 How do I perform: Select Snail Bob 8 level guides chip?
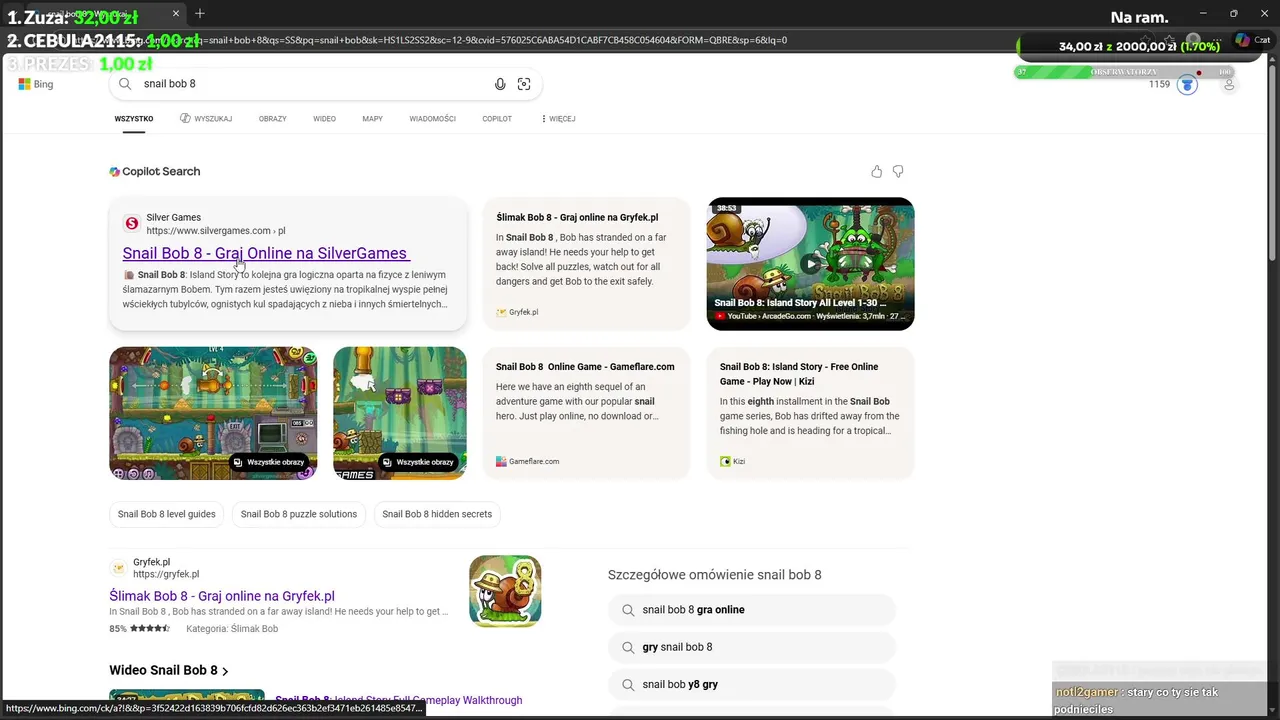point(167,514)
